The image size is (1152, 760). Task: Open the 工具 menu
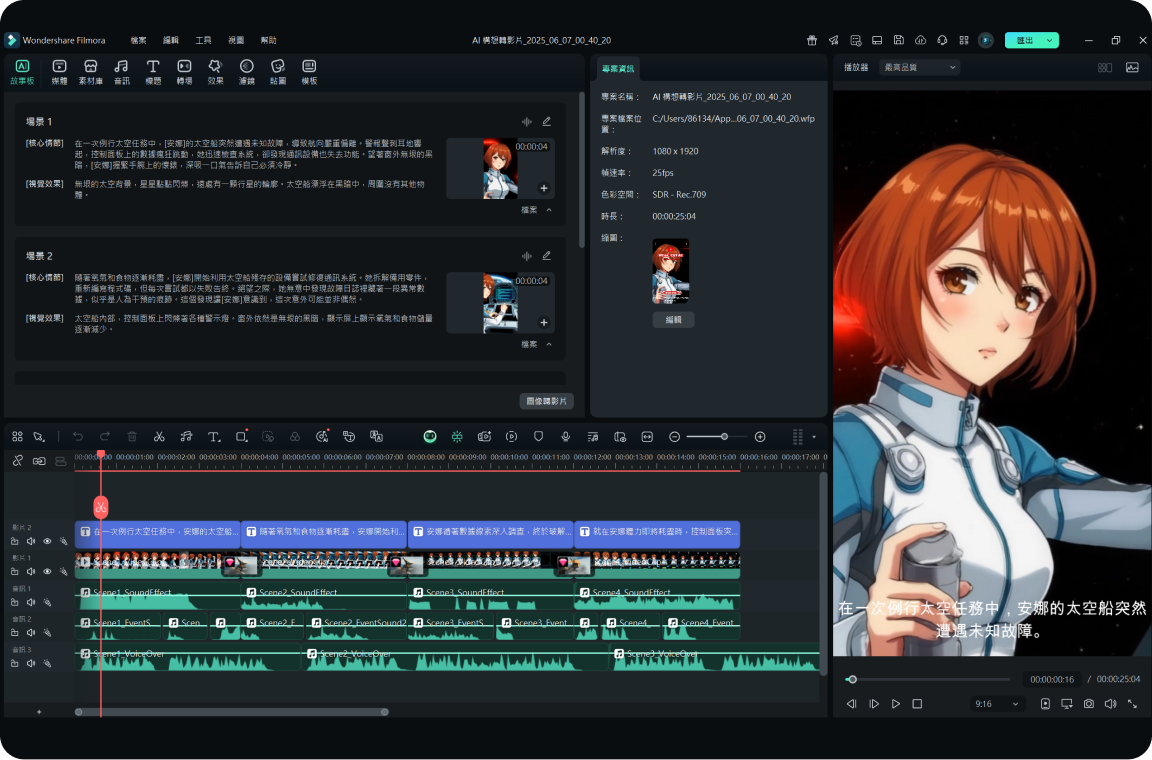(204, 40)
